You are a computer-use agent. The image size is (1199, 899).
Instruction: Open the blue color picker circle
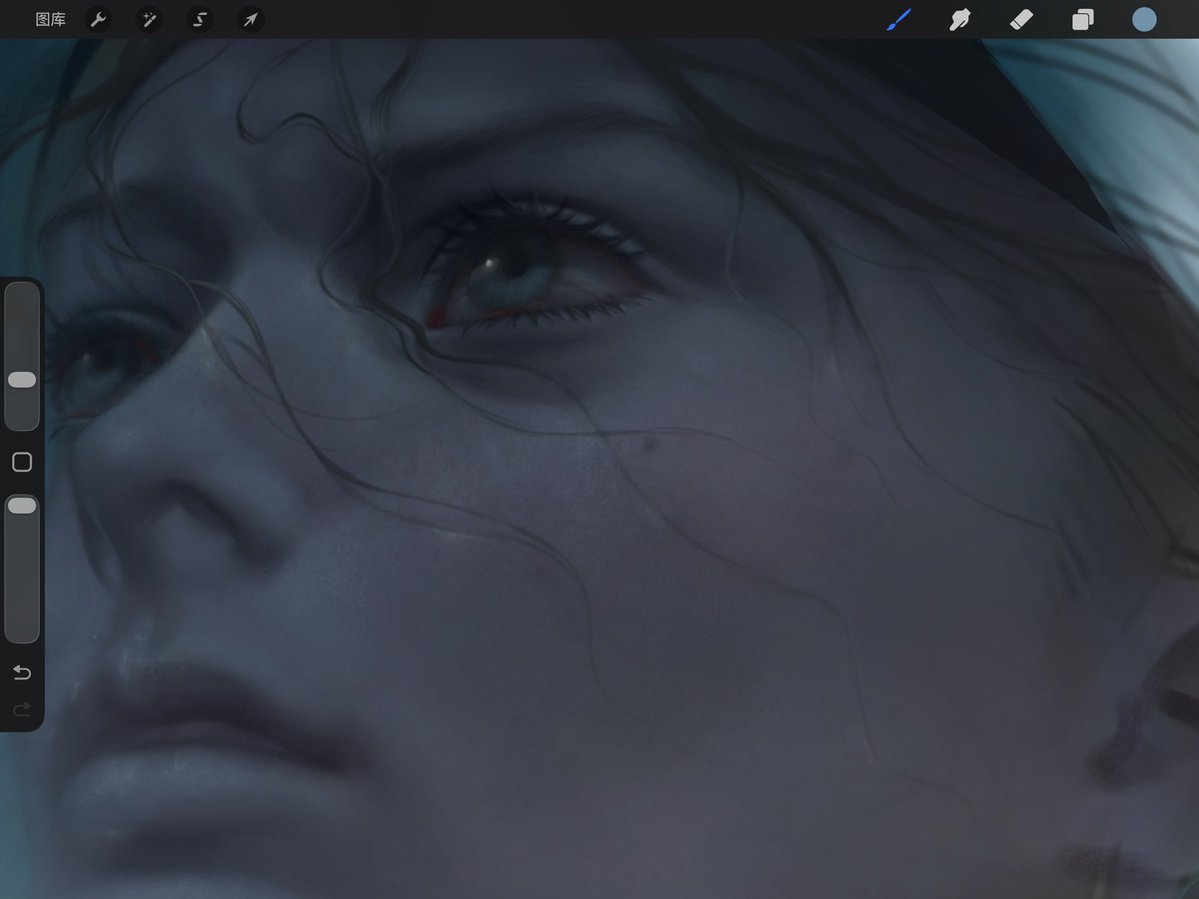click(x=1144, y=20)
